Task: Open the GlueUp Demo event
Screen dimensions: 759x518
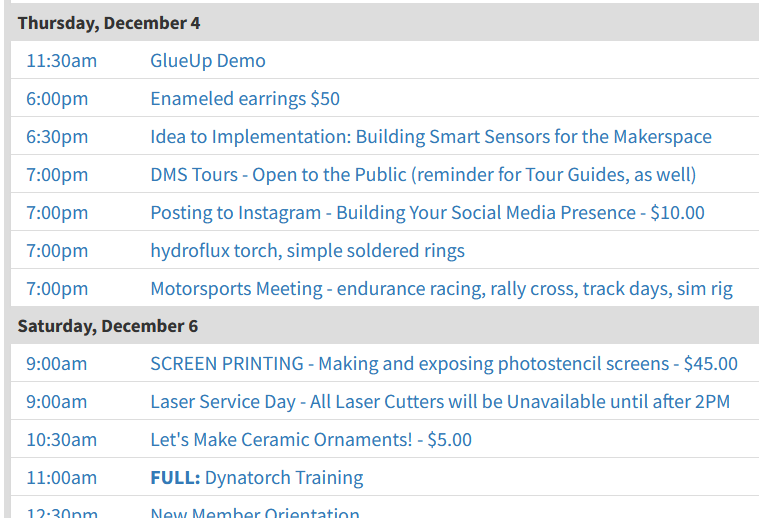Action: [x=208, y=61]
